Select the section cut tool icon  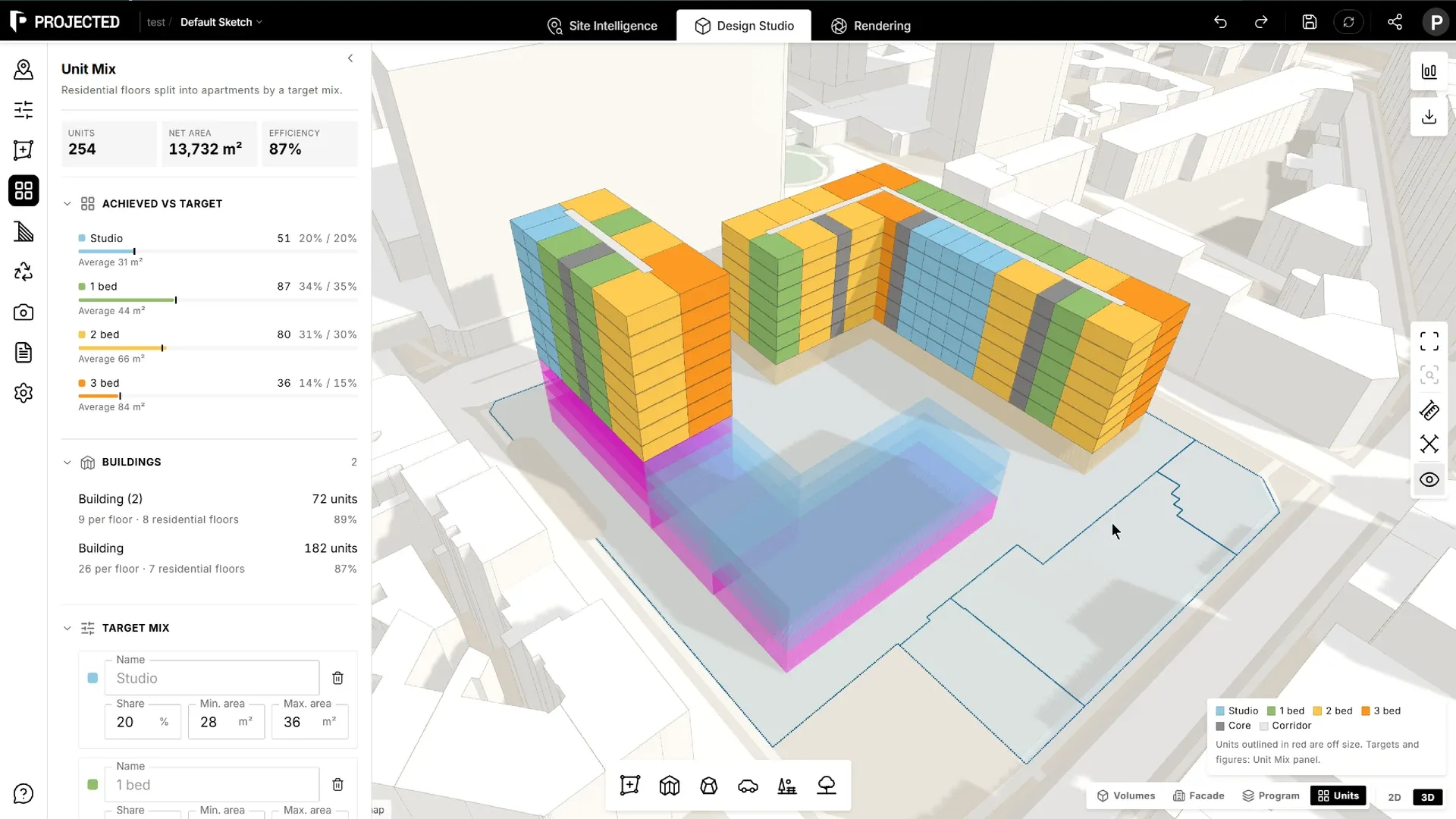[1429, 444]
